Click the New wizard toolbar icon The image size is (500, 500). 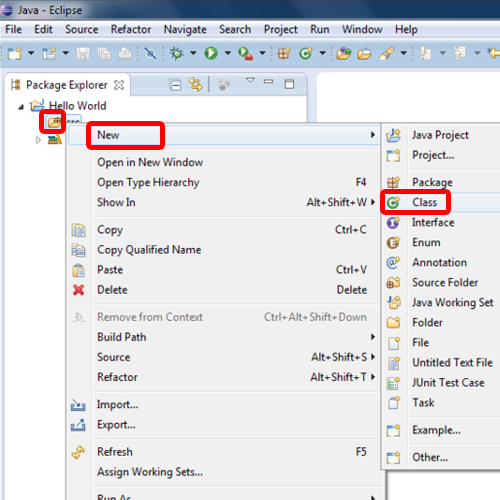point(15,53)
